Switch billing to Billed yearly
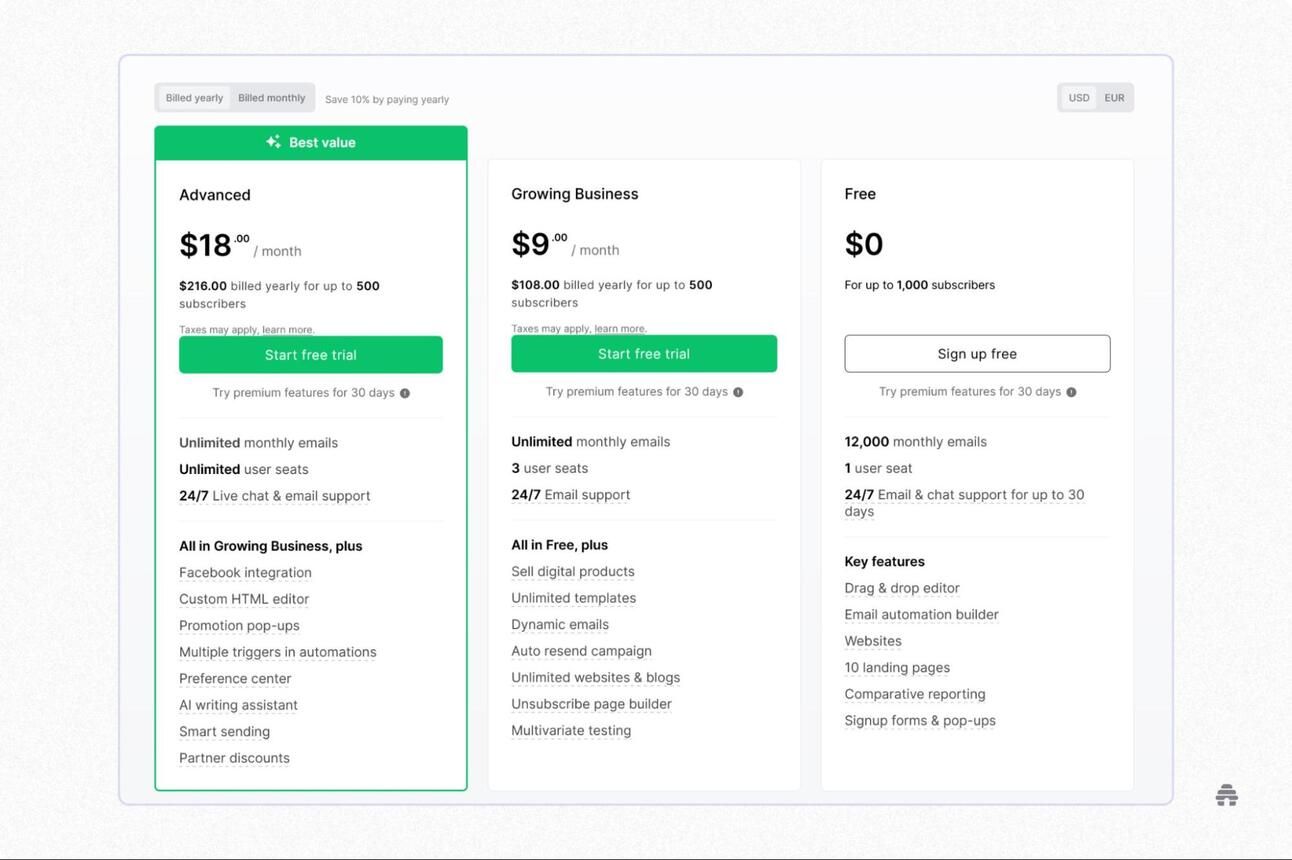1292x860 pixels. (x=195, y=98)
